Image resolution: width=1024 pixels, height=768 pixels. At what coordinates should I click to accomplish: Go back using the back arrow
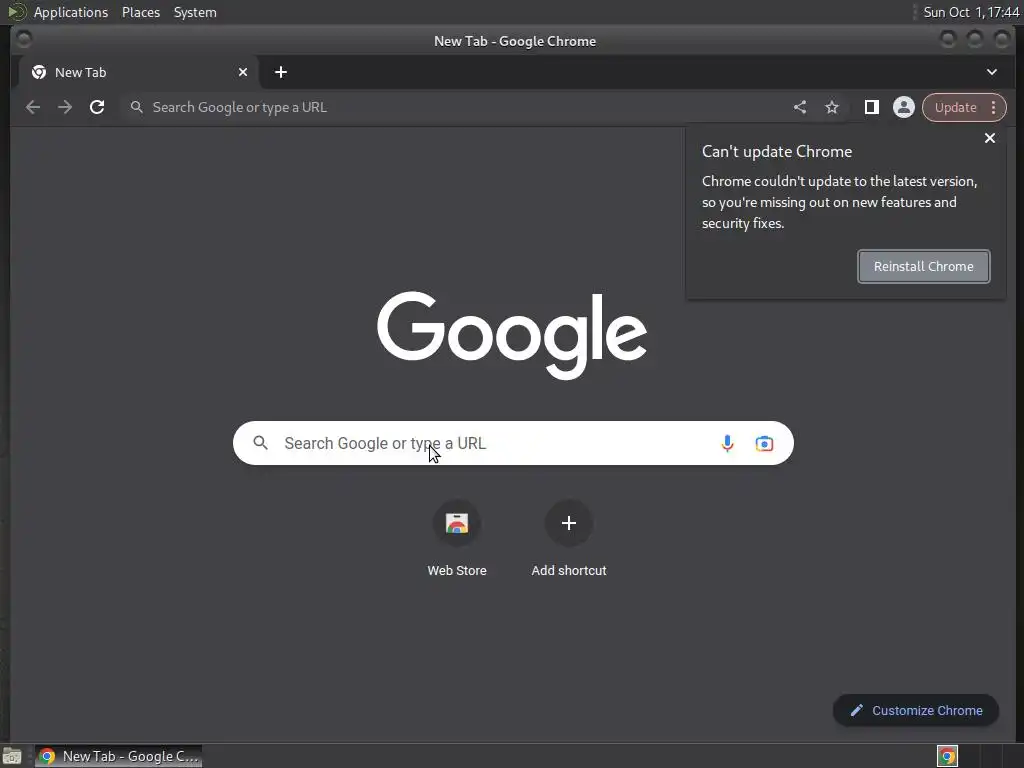tap(33, 107)
